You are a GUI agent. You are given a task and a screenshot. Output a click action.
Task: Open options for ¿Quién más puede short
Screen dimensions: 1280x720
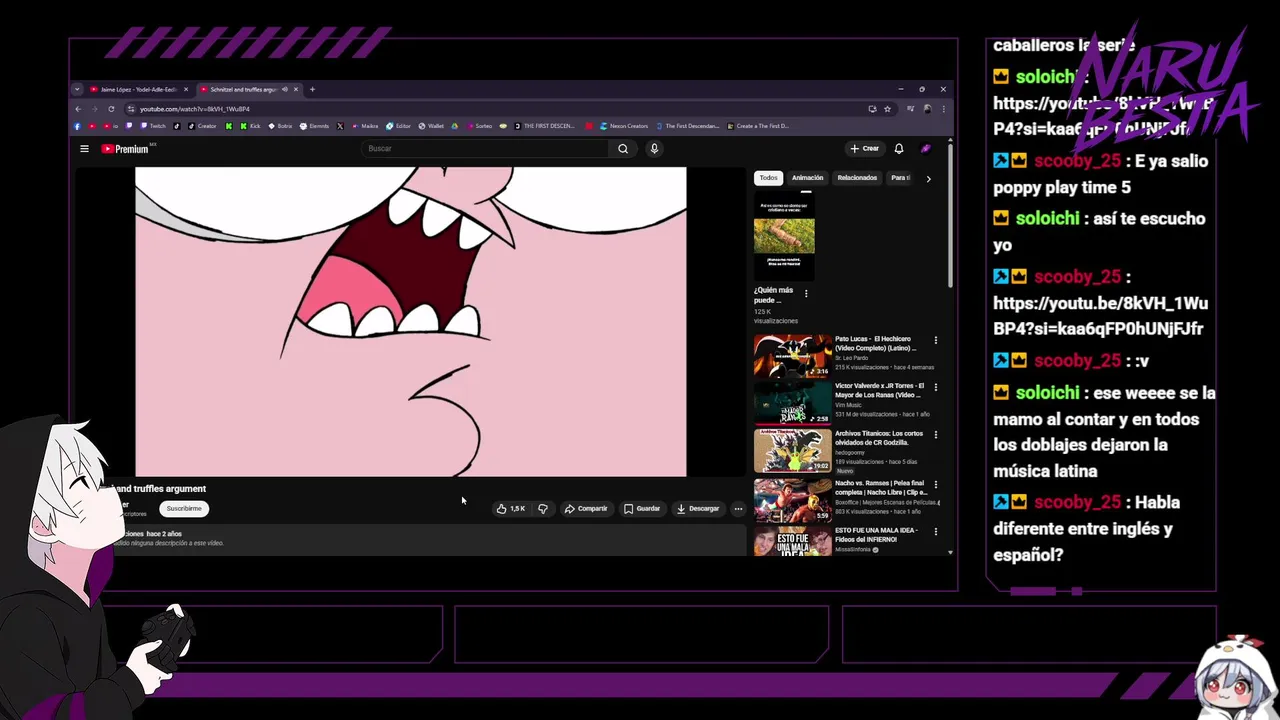pyautogui.click(x=806, y=294)
